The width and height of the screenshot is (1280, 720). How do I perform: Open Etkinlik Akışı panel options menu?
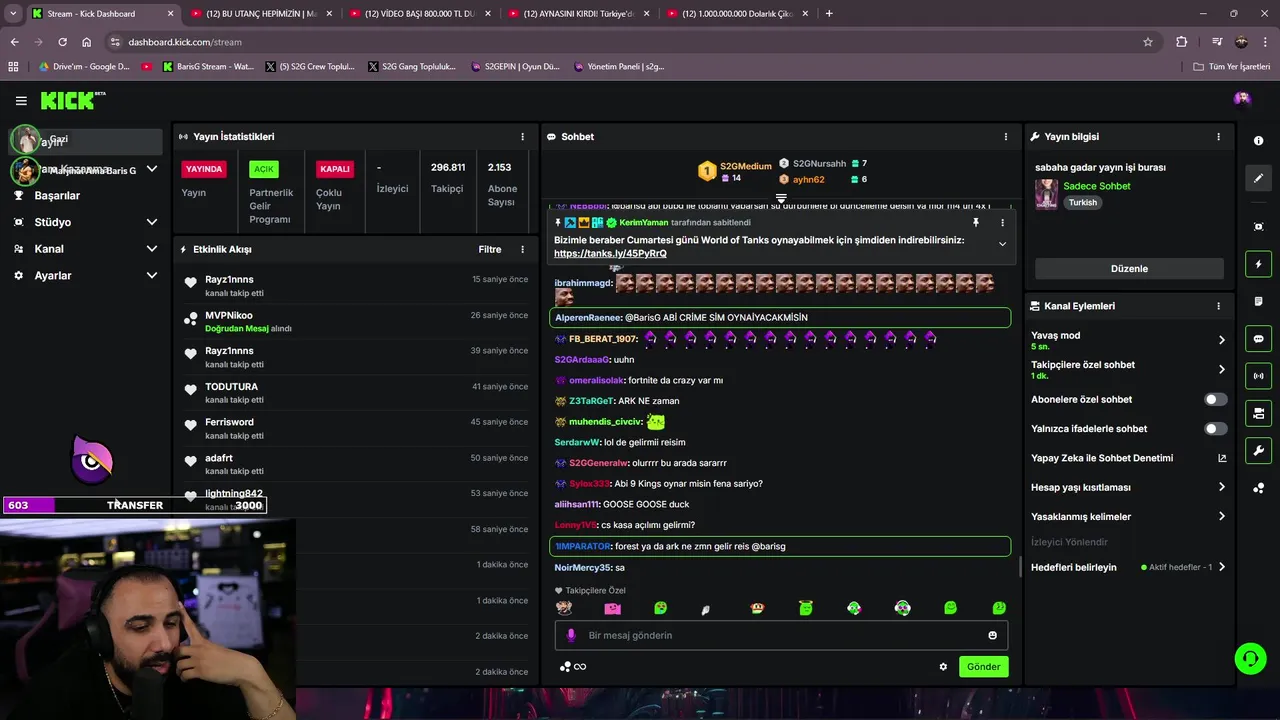pyautogui.click(x=522, y=249)
